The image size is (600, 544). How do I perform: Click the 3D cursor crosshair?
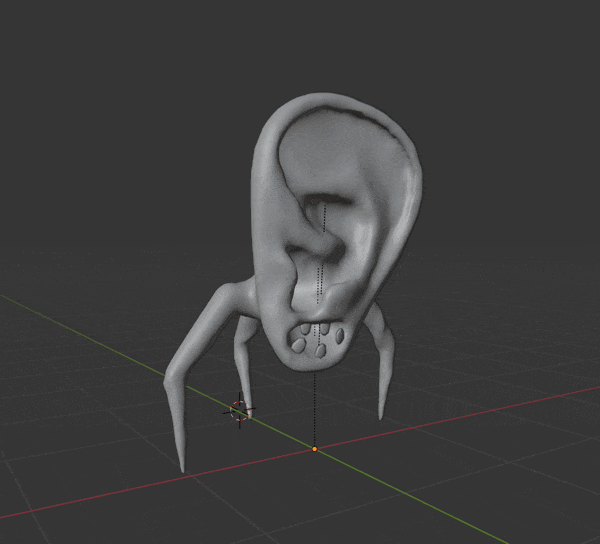[240, 410]
